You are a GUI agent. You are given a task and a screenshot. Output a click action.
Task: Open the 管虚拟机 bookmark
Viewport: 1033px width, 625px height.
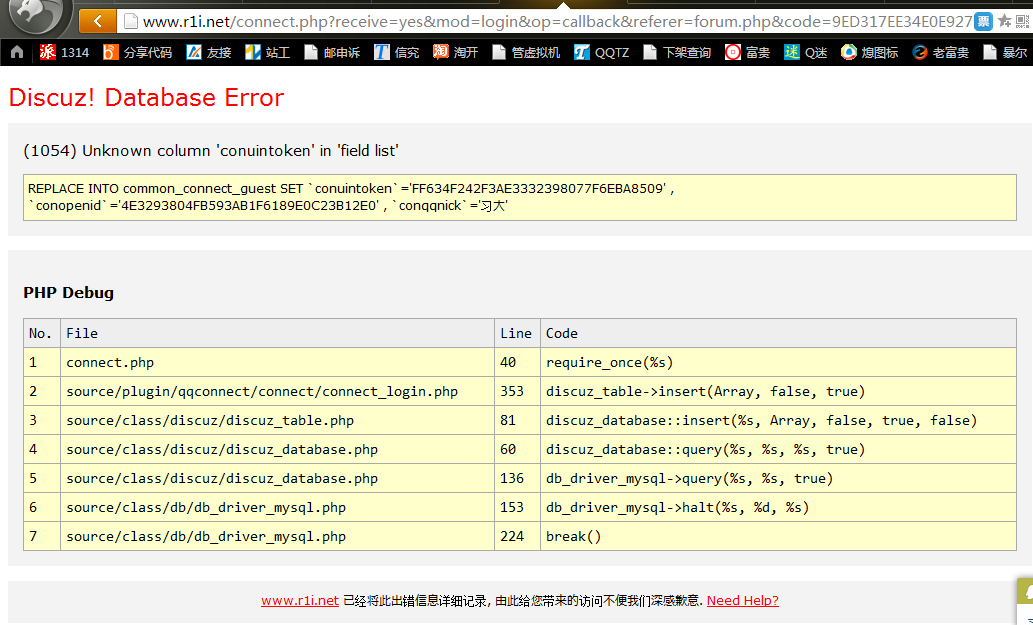click(x=526, y=52)
